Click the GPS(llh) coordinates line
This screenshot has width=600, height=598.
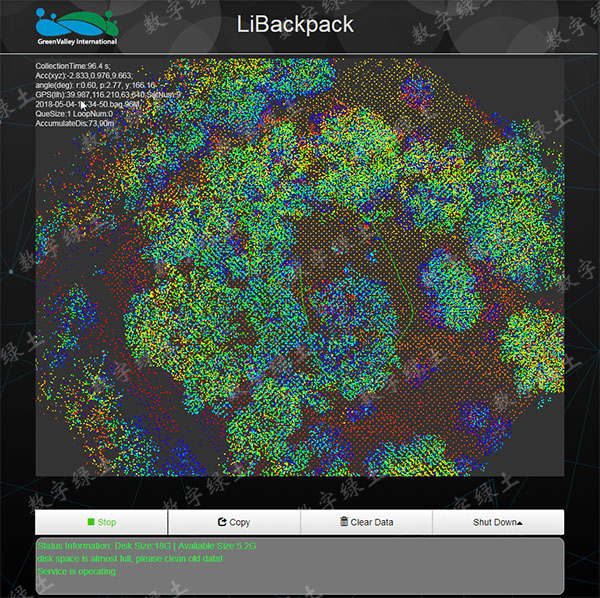coord(108,95)
